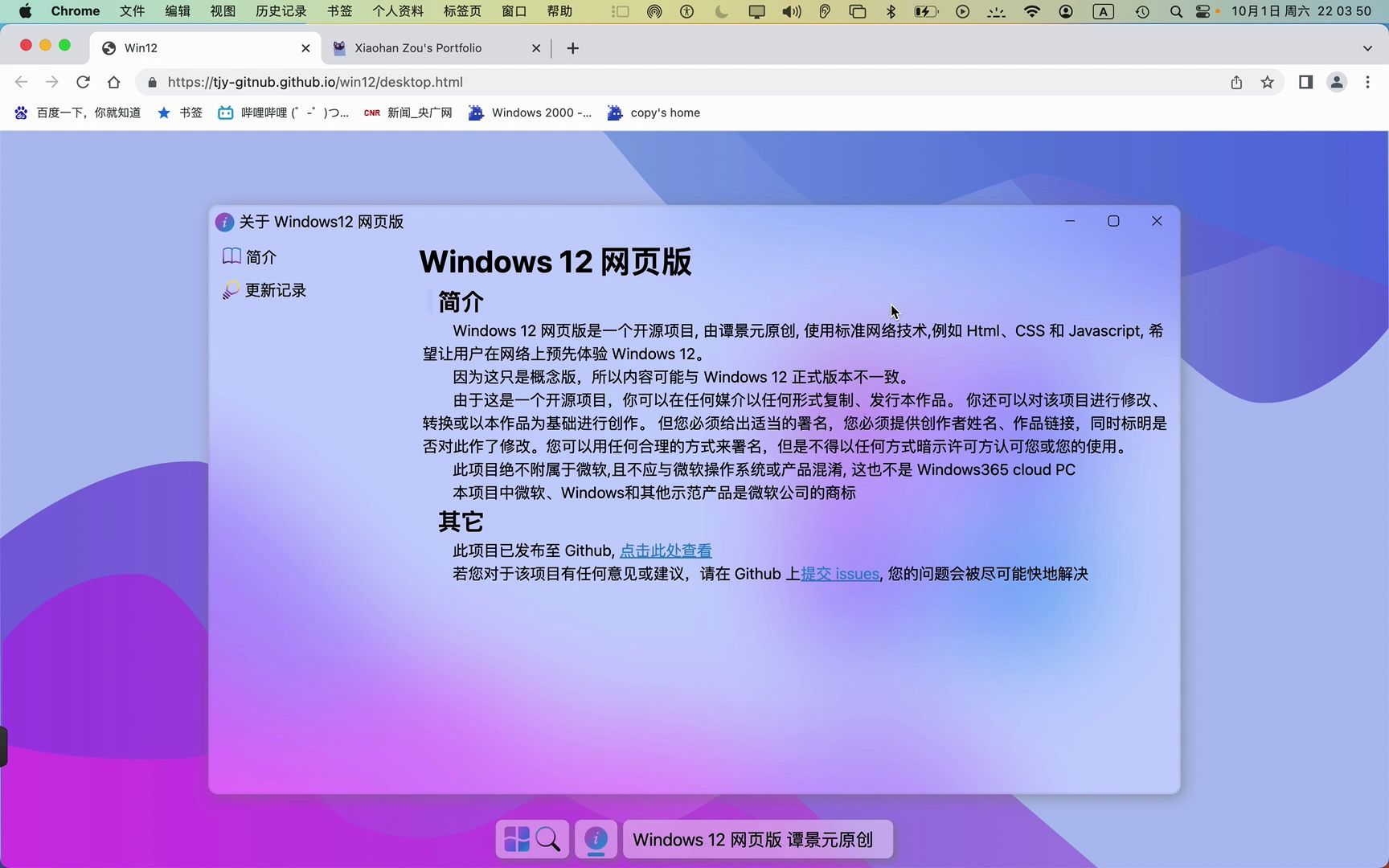The image size is (1389, 868).
Task: Close Xiaohan Zou's Portfolio tab
Action: point(536,48)
